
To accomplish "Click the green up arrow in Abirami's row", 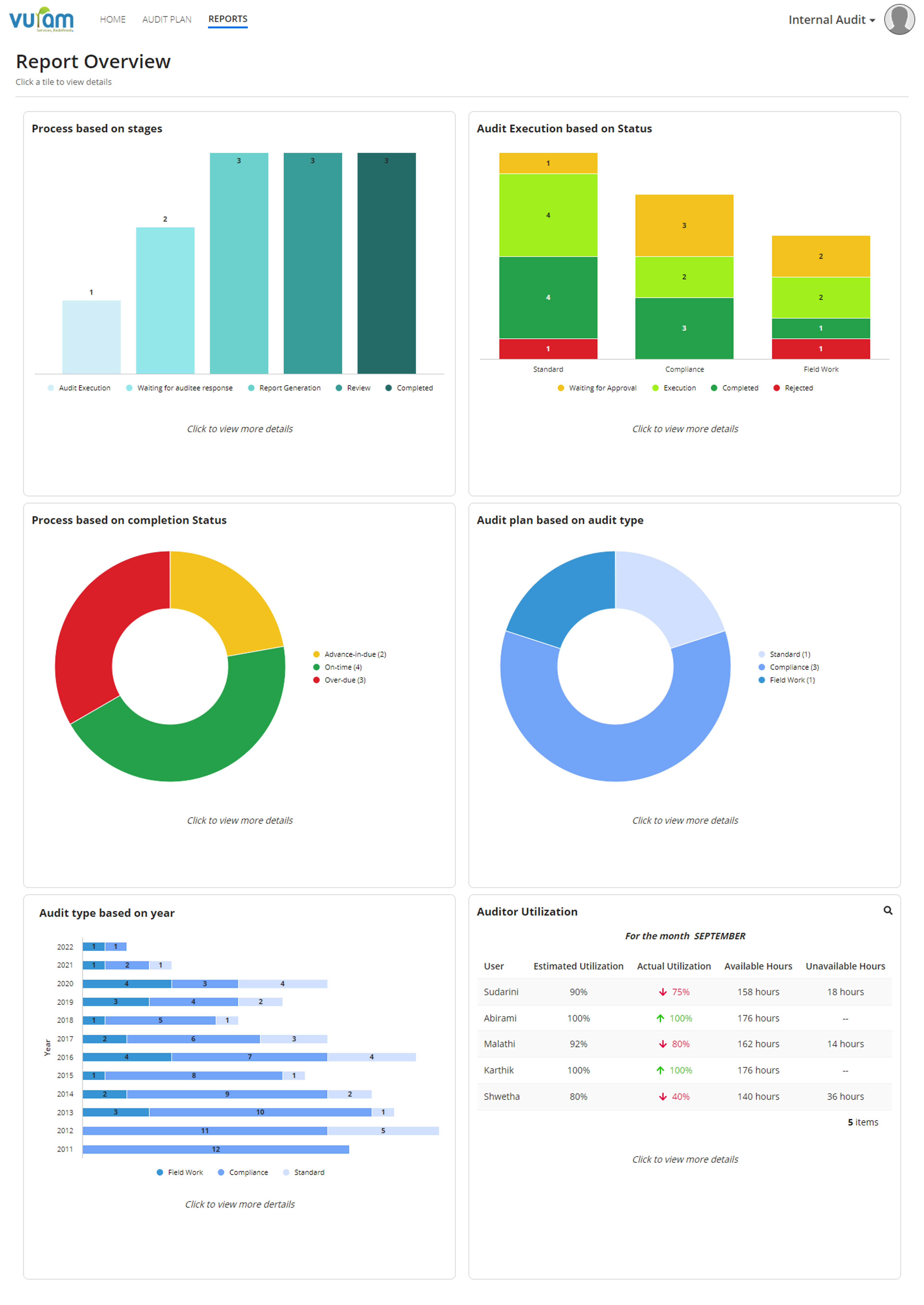I will [x=660, y=1018].
